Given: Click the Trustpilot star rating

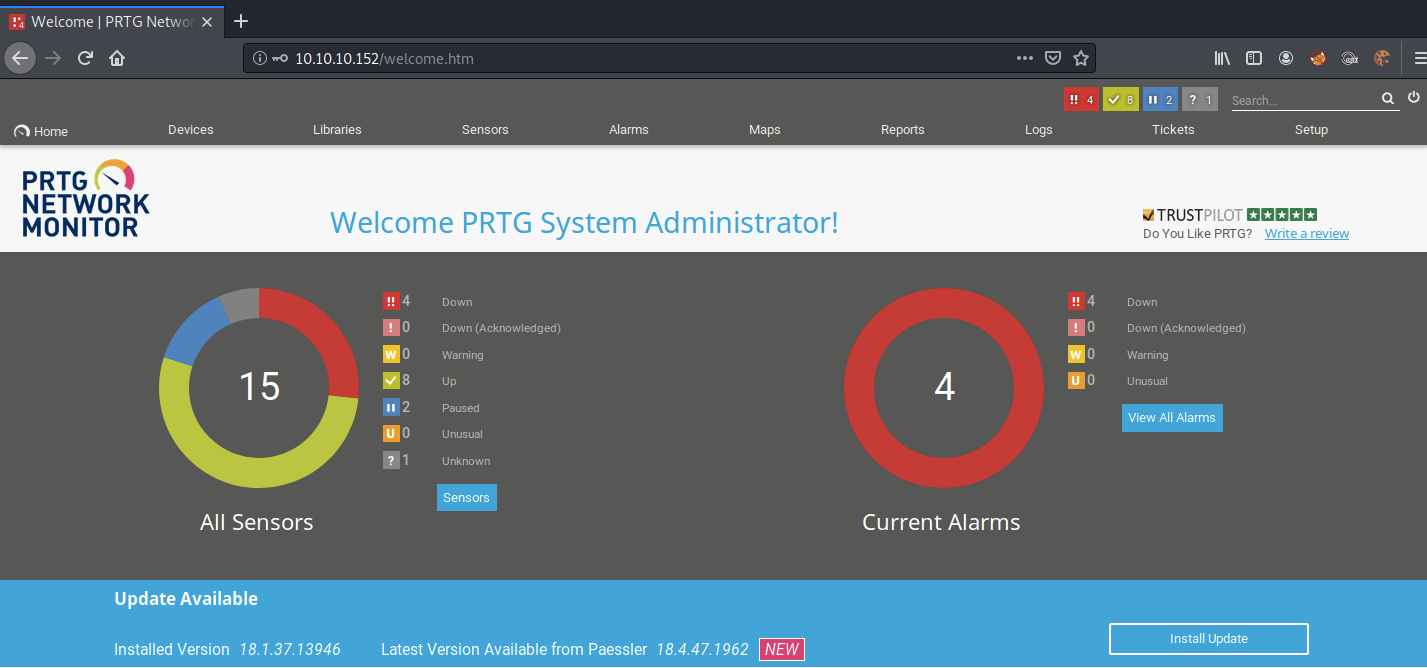Looking at the screenshot, I should click(x=1282, y=214).
